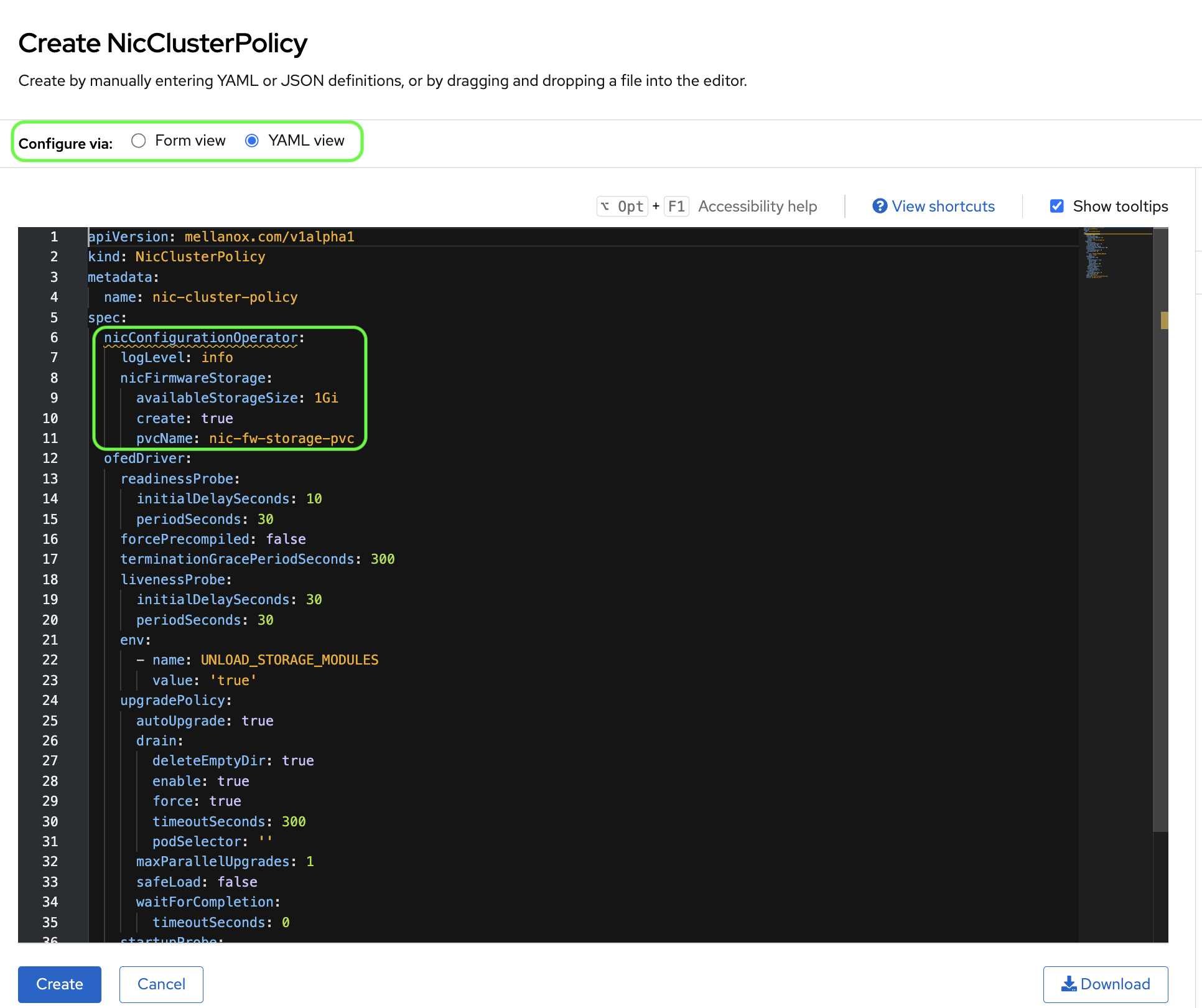This screenshot has width=1202, height=1008.
Task: Click the F1 key shortcut badge
Action: click(x=676, y=206)
